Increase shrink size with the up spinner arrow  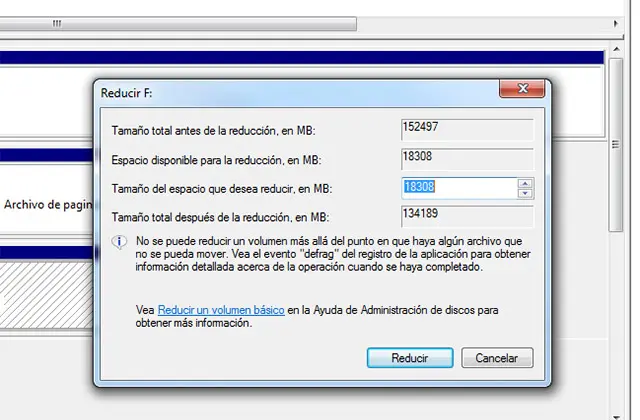tap(524, 182)
